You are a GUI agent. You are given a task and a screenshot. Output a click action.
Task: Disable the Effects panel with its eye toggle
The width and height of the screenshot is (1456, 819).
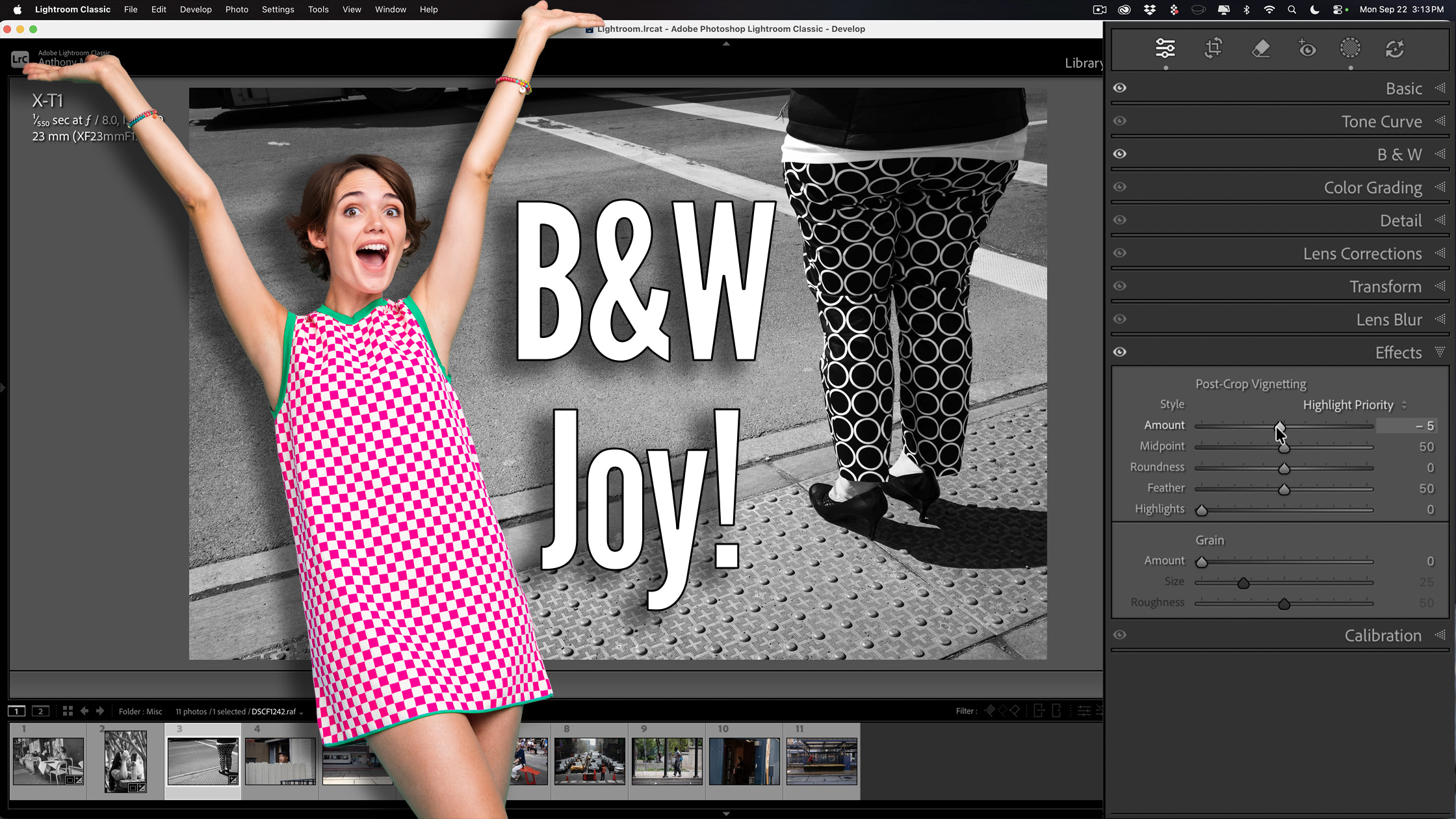click(1120, 352)
